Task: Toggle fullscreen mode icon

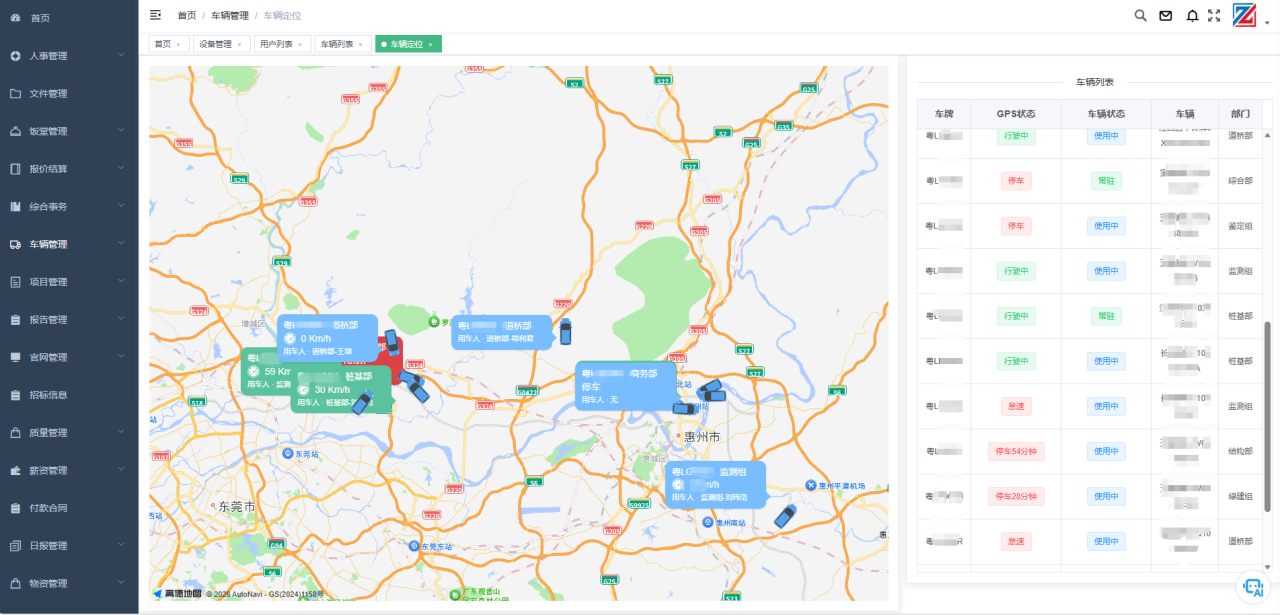Action: tap(1214, 15)
